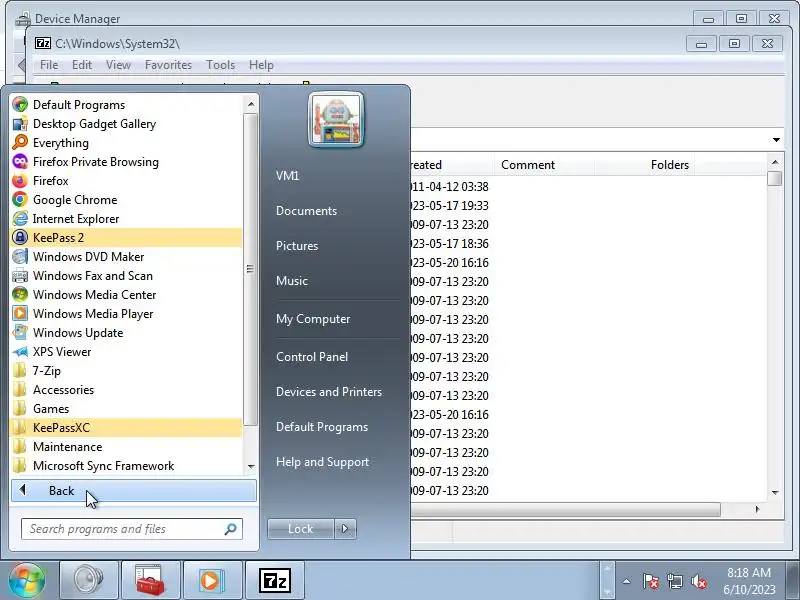
Task: Open Devices and Printers
Action: [329, 392]
